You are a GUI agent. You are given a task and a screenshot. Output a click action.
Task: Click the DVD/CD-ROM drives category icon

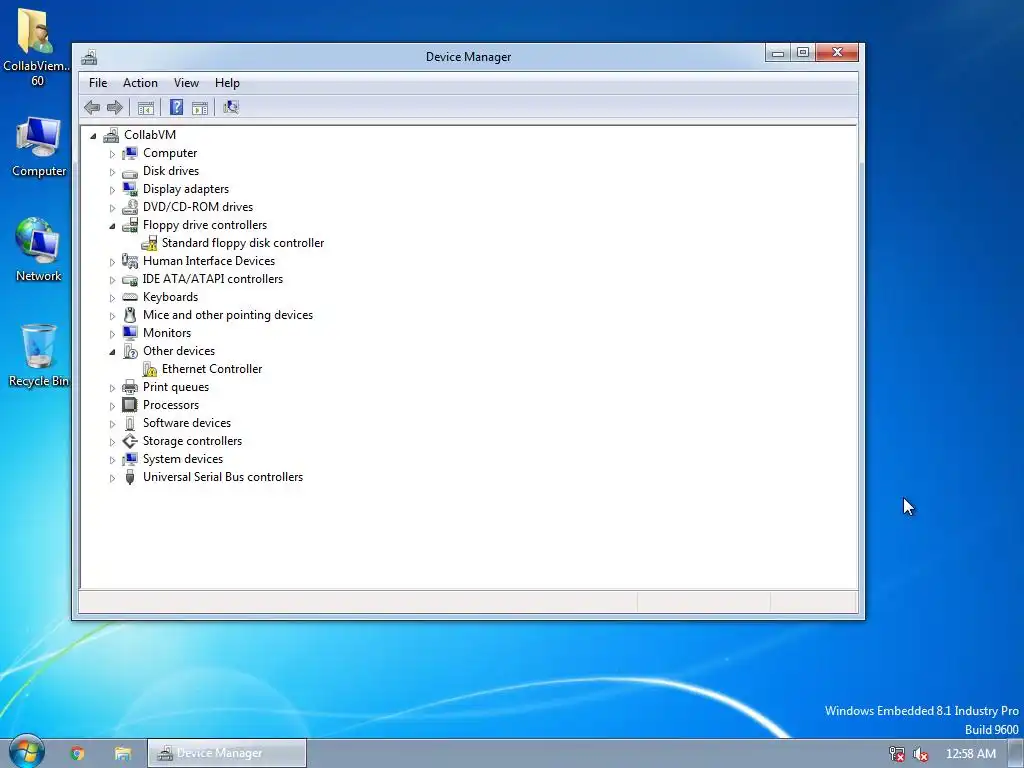(130, 207)
